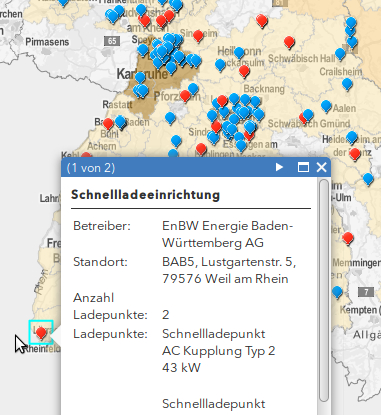
Task: Select the blue marker at Heilbronn
Action: [x=239, y=52]
